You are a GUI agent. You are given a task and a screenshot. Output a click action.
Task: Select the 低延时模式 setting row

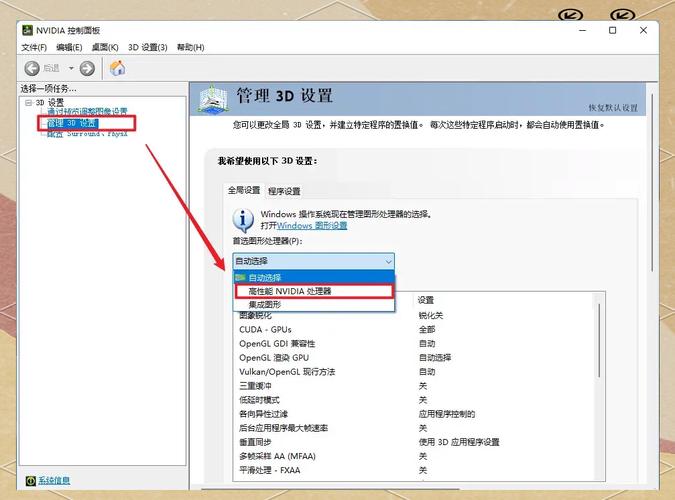click(x=415, y=400)
